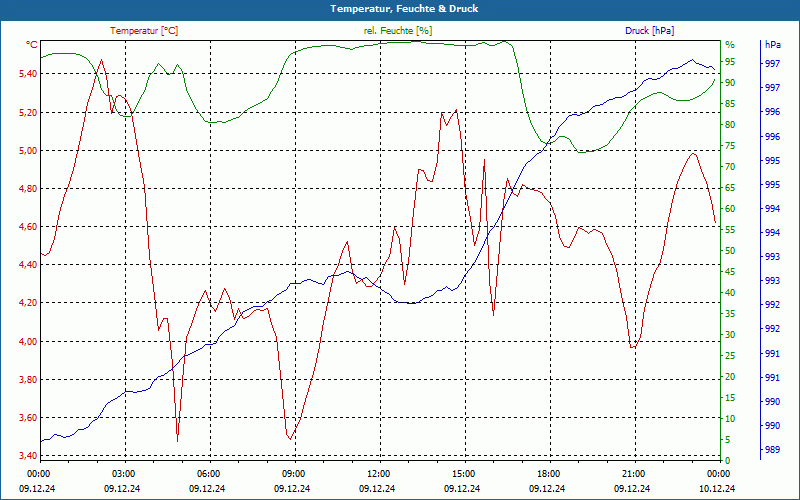Click the '21:00' time axis label
800x500 pixels.
[x=634, y=474]
